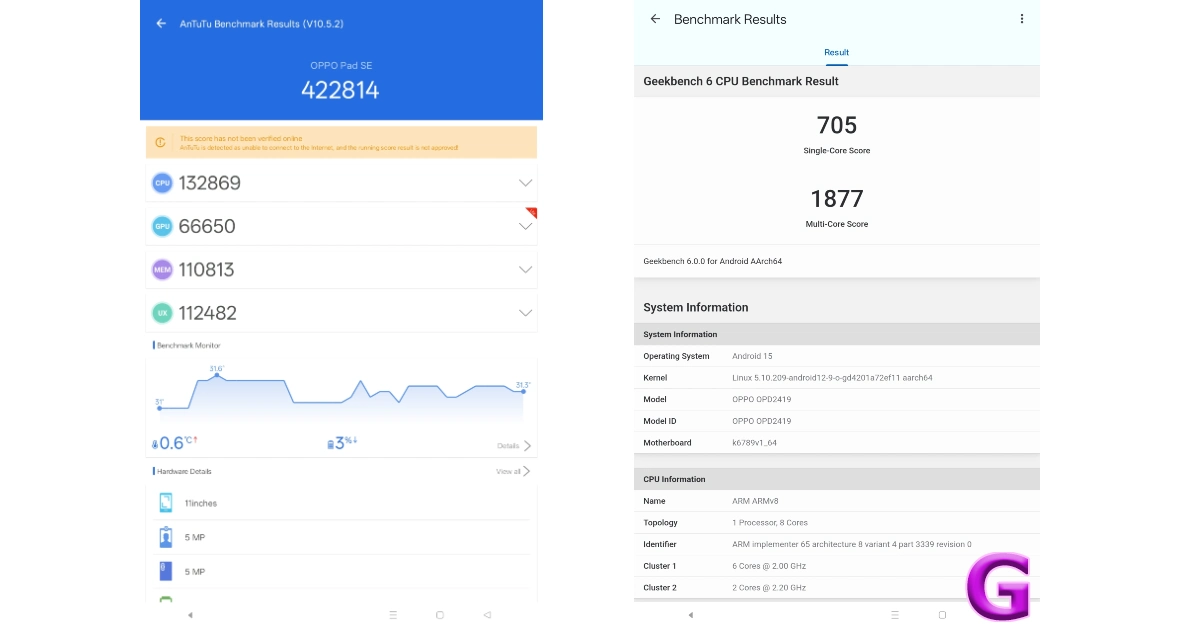Click the Cluster 1 row with 6 Cores
The image size is (1200, 628).
point(837,566)
